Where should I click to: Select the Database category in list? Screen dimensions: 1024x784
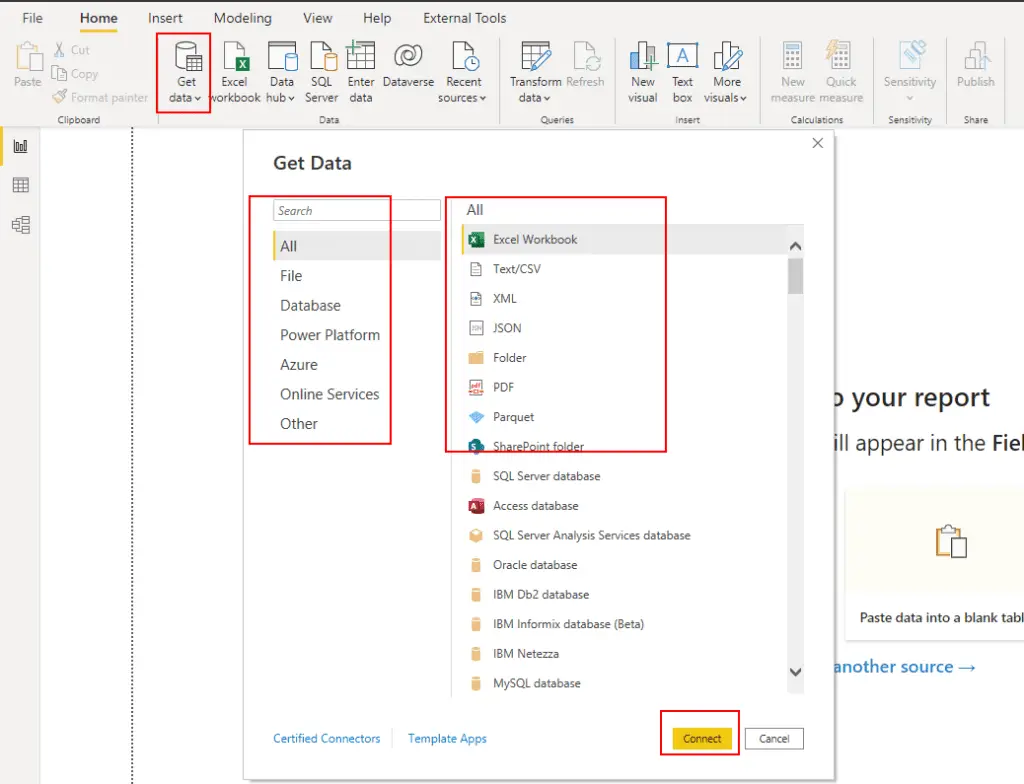pyautogui.click(x=310, y=305)
